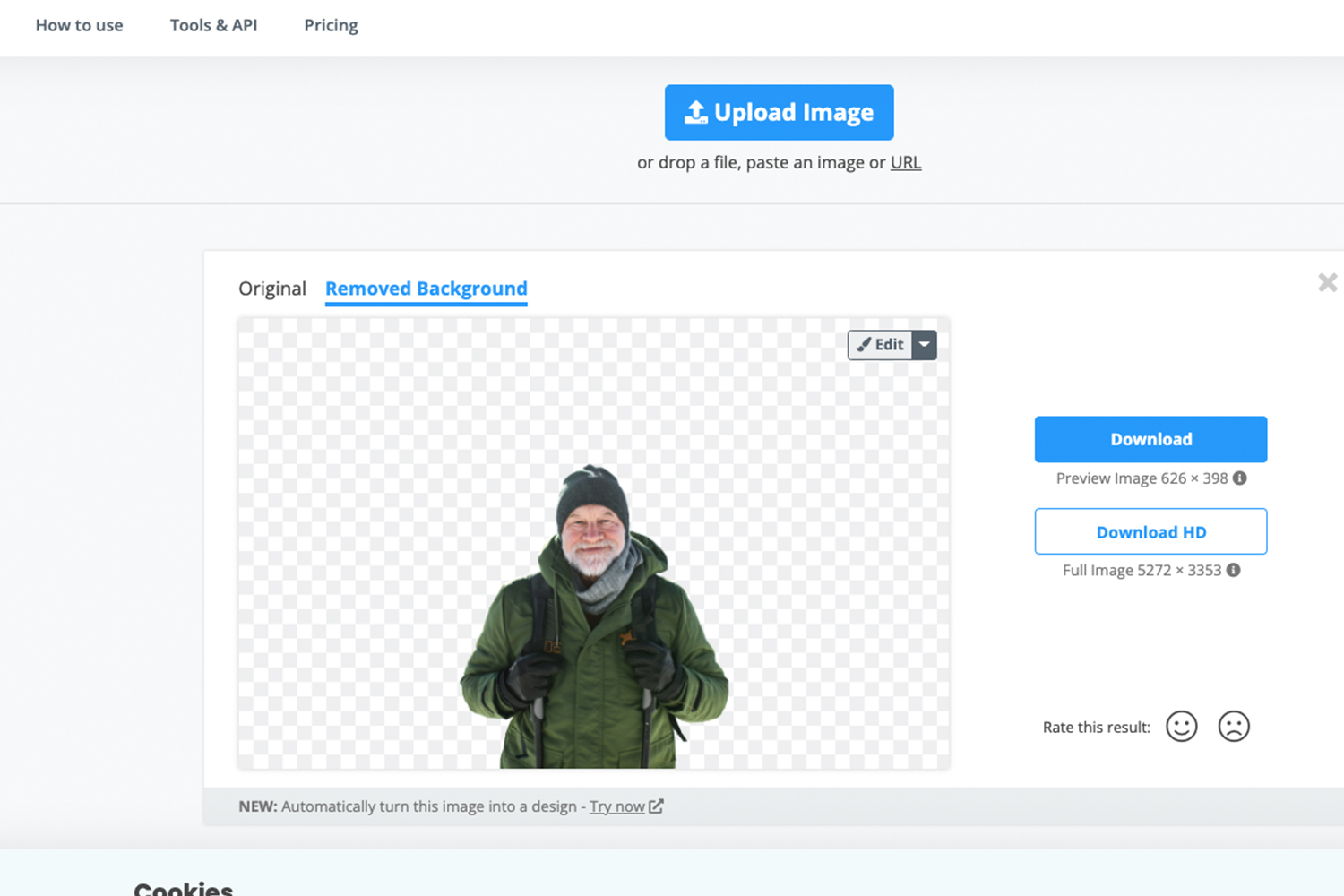Click the info icon next to Full Image size
Screen dimensions: 1344x896
(1233, 570)
